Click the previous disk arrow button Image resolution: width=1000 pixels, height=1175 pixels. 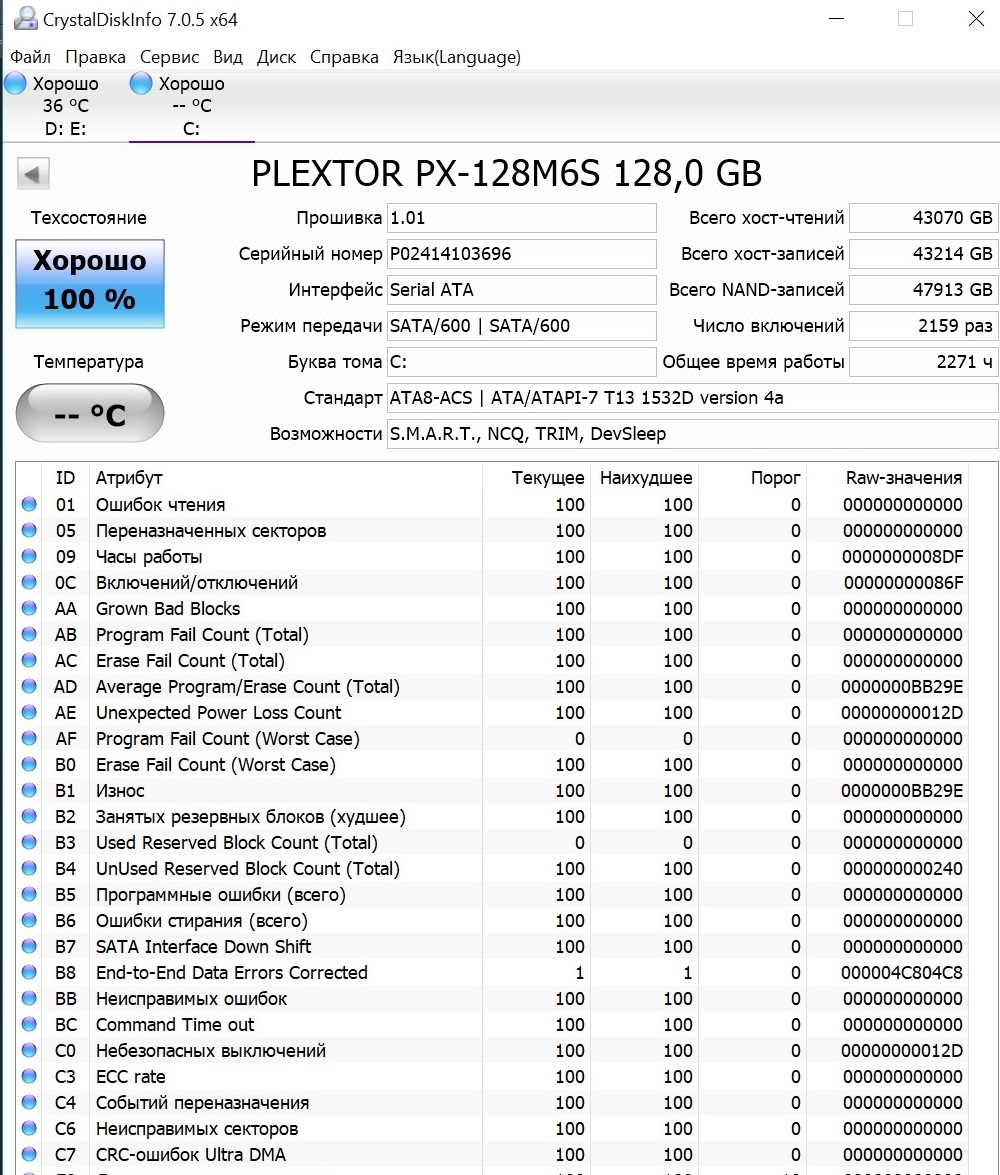33,174
